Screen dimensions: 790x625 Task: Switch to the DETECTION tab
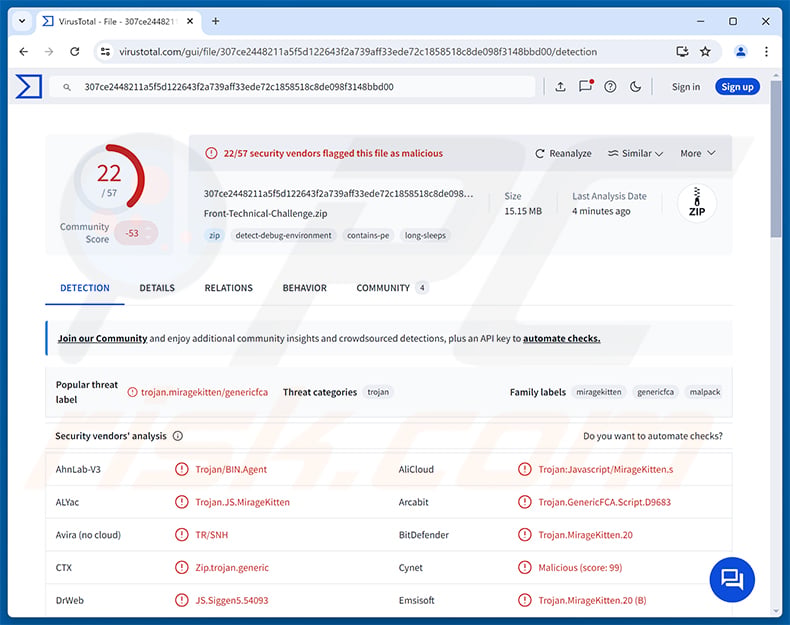(x=85, y=288)
